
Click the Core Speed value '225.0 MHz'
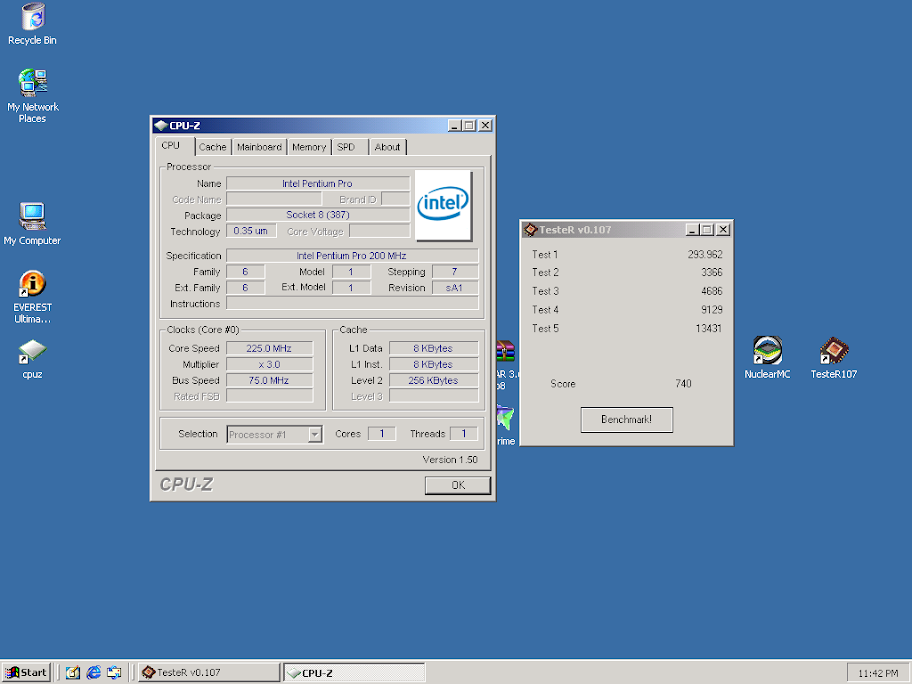tap(269, 348)
